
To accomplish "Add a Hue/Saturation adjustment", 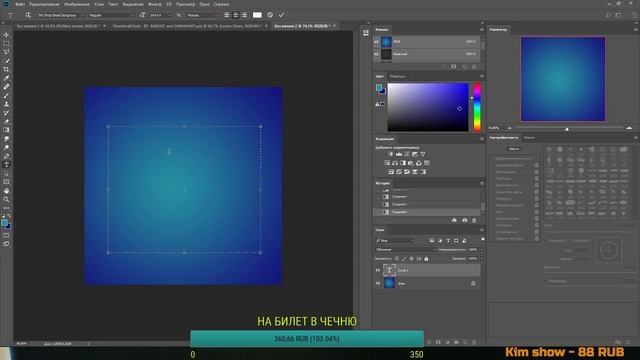I will pyautogui.click(x=387, y=163).
